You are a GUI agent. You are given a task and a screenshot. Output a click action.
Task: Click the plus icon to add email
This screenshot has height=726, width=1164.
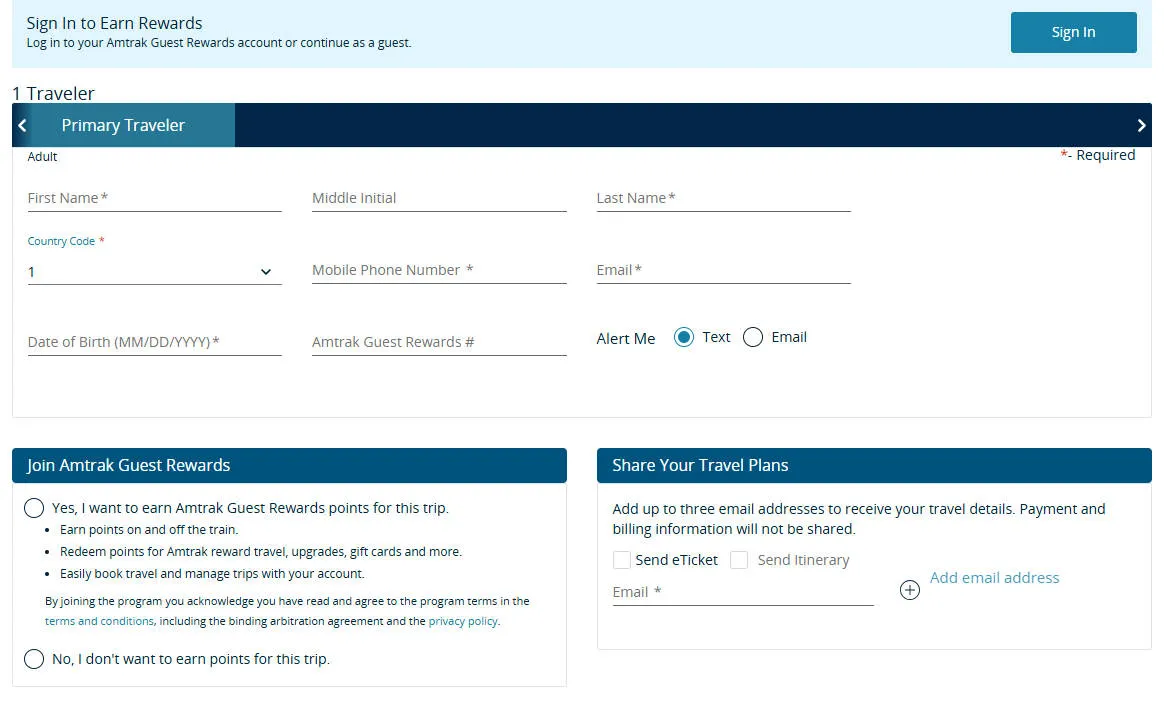coord(909,590)
